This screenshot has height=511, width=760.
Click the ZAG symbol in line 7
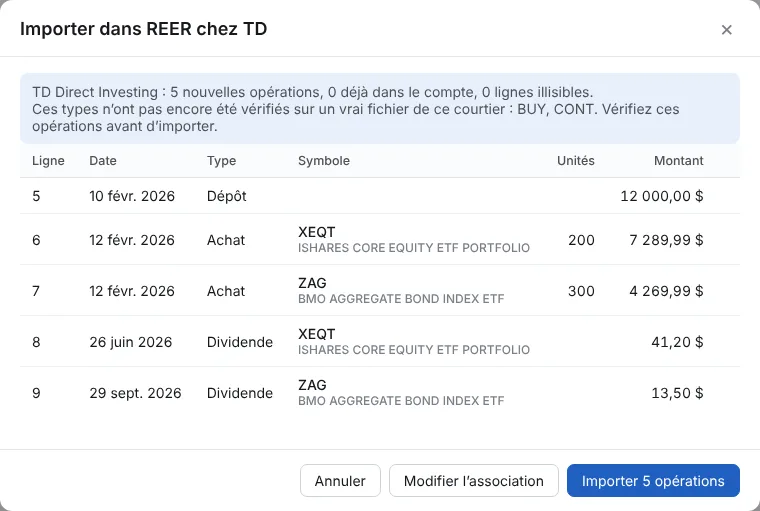tap(312, 283)
